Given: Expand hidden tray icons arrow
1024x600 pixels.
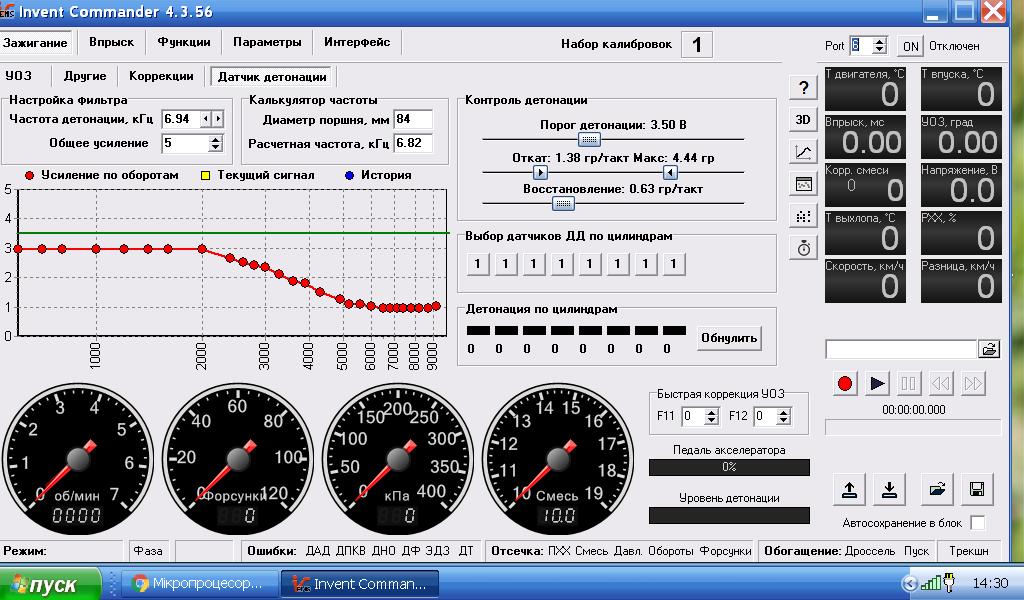Looking at the screenshot, I should [909, 583].
